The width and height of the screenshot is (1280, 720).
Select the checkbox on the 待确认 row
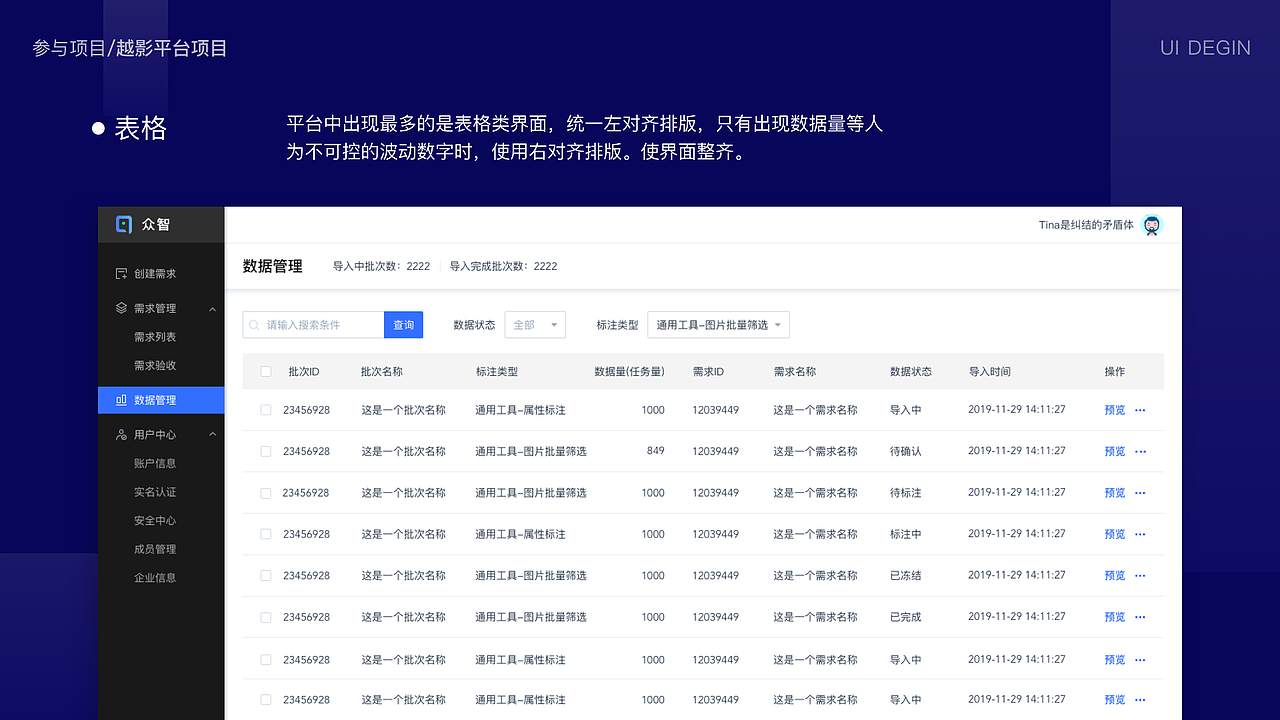click(265, 451)
